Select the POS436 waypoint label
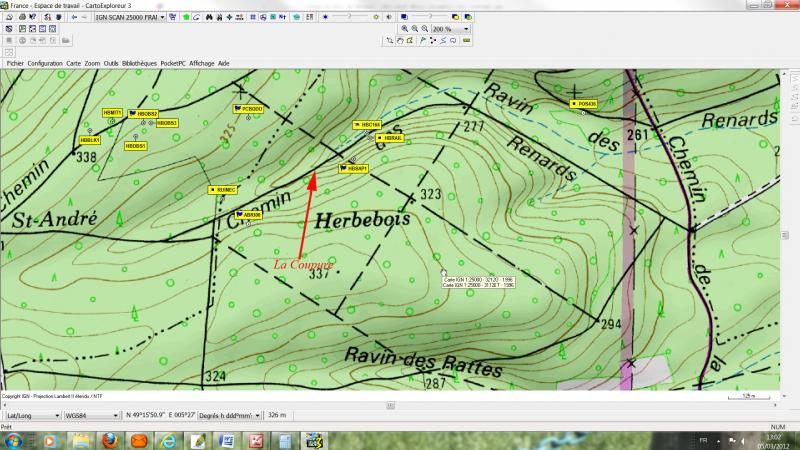 click(584, 104)
